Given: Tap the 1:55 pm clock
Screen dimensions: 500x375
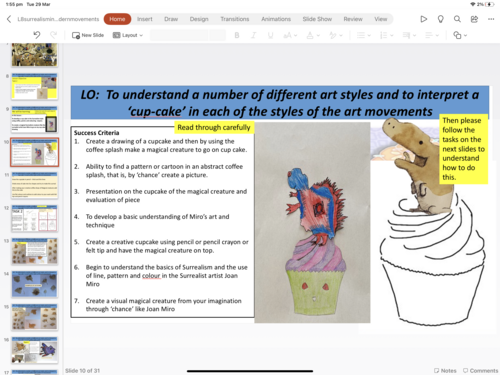Looking at the screenshot, I should (x=14, y=4).
